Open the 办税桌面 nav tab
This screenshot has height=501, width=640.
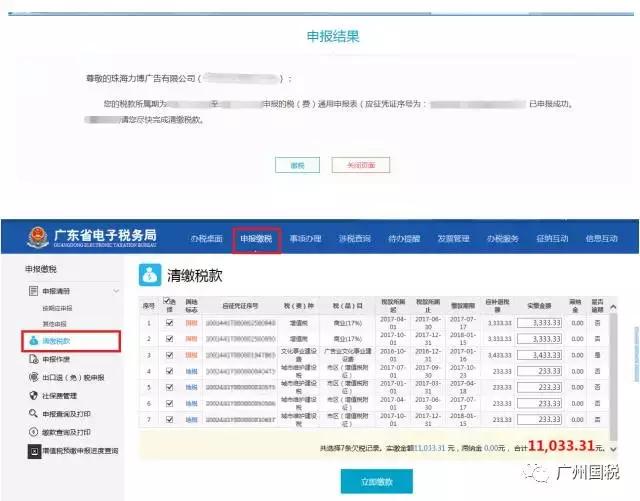pos(207,238)
